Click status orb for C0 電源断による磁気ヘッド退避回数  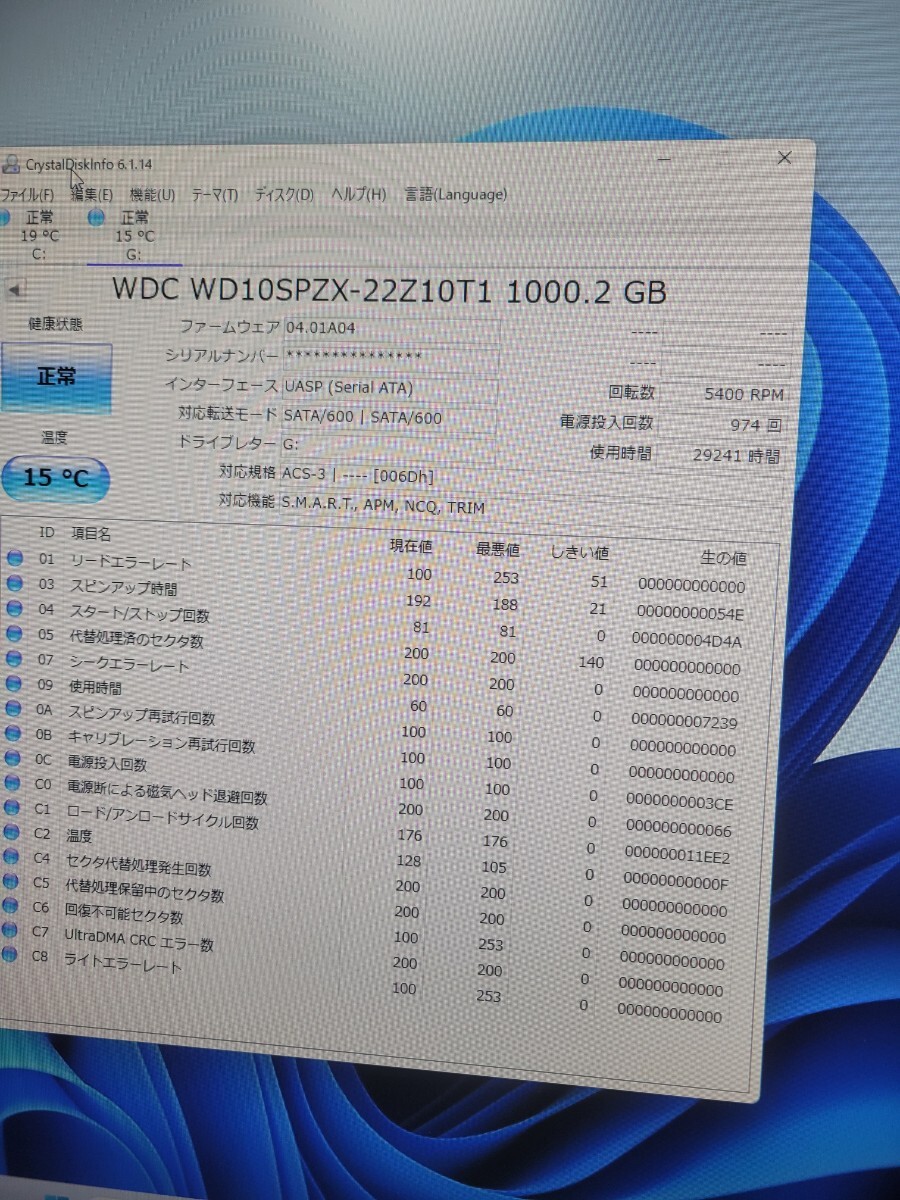[12, 783]
